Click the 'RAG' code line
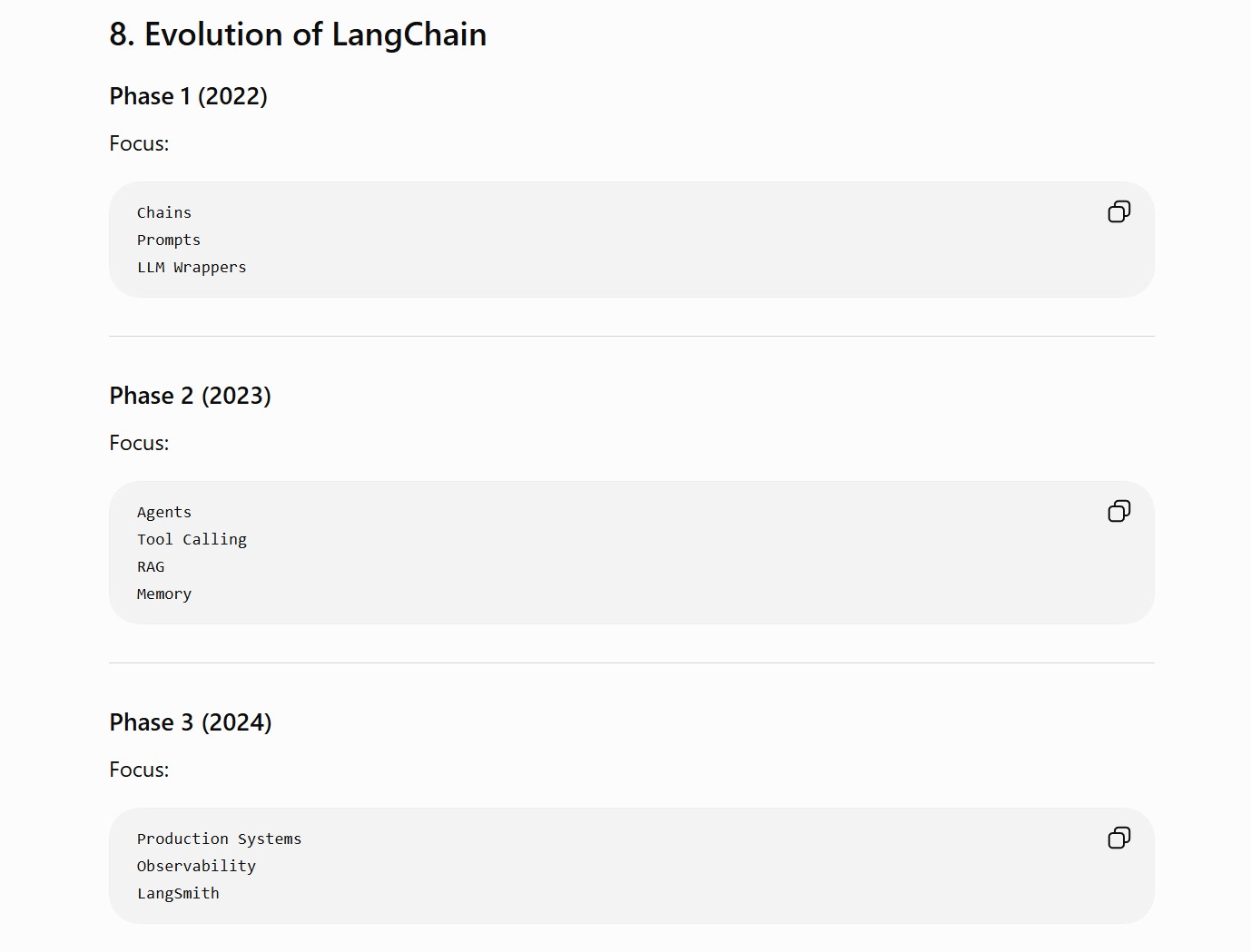The height and width of the screenshot is (952, 1251). [x=151, y=566]
